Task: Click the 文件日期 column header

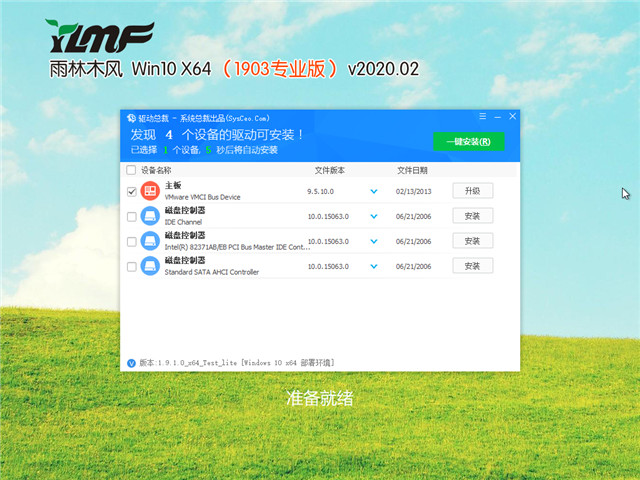Action: pos(412,170)
